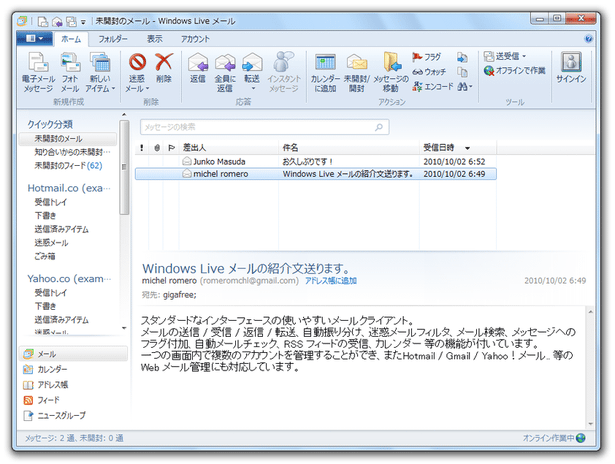615x464 pixels.
Task: Switch to the 表示 tab
Action: [155, 39]
